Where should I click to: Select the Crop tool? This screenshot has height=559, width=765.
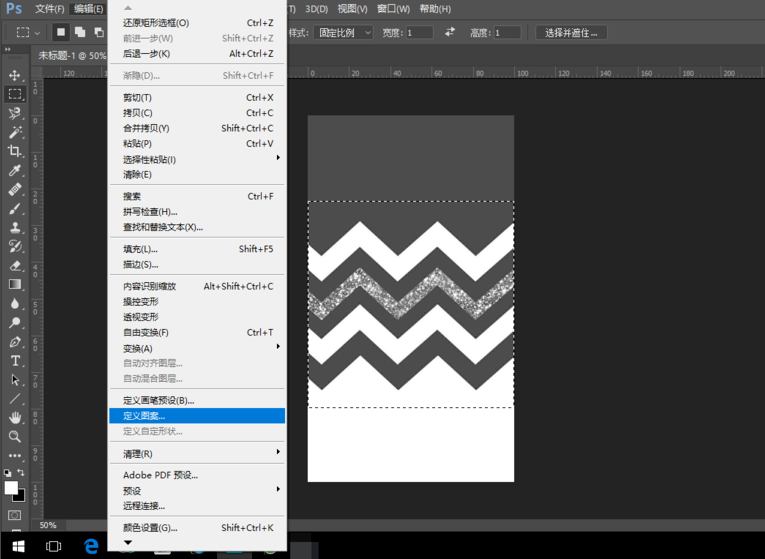pos(15,151)
